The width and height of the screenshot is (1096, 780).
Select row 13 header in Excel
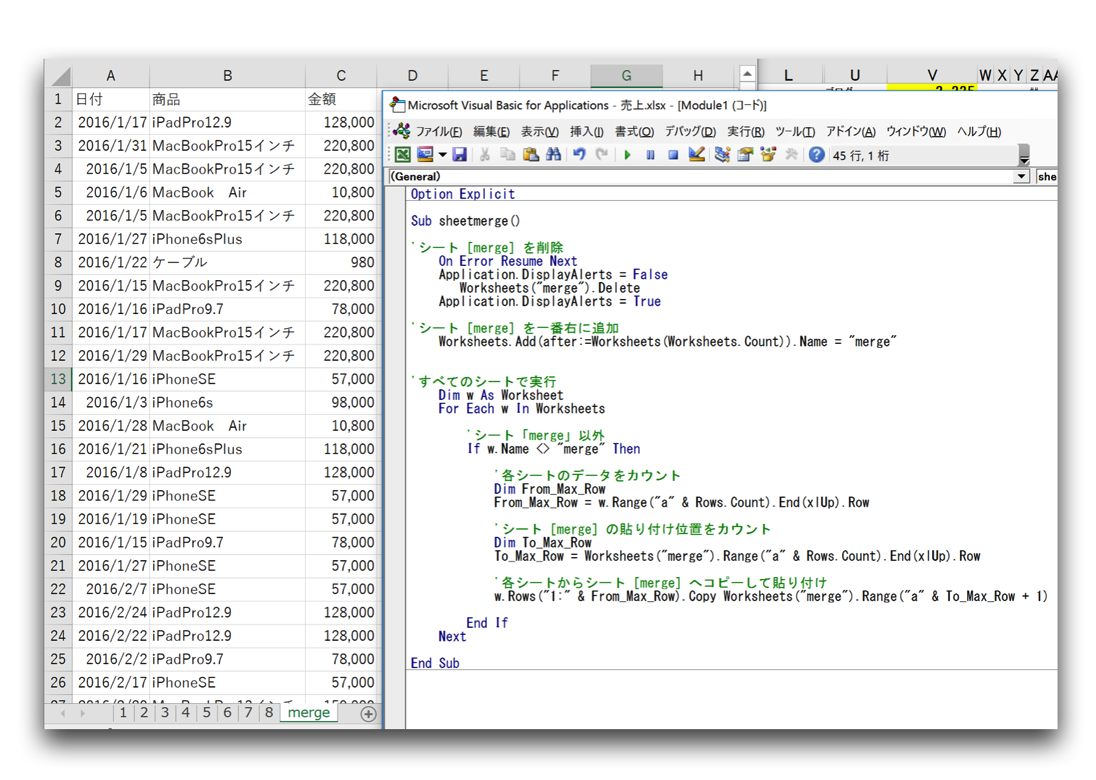pos(58,379)
